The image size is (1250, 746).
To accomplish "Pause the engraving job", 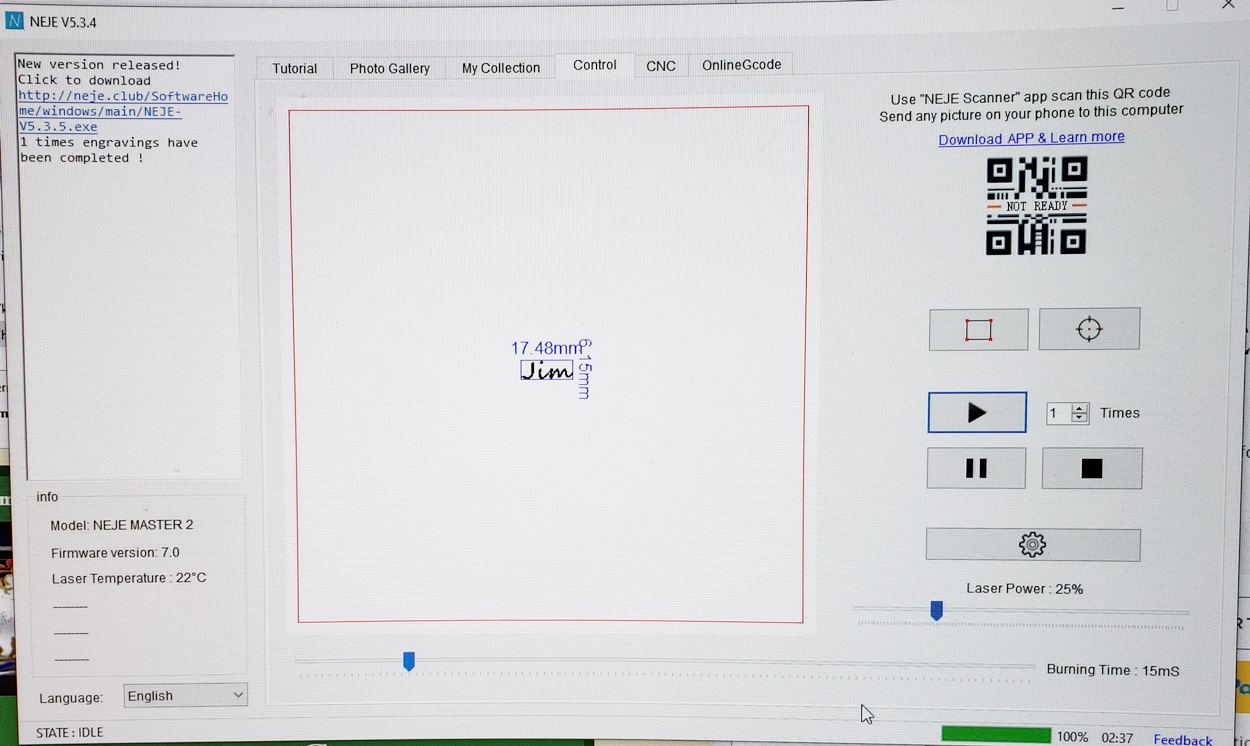I will pos(976,468).
